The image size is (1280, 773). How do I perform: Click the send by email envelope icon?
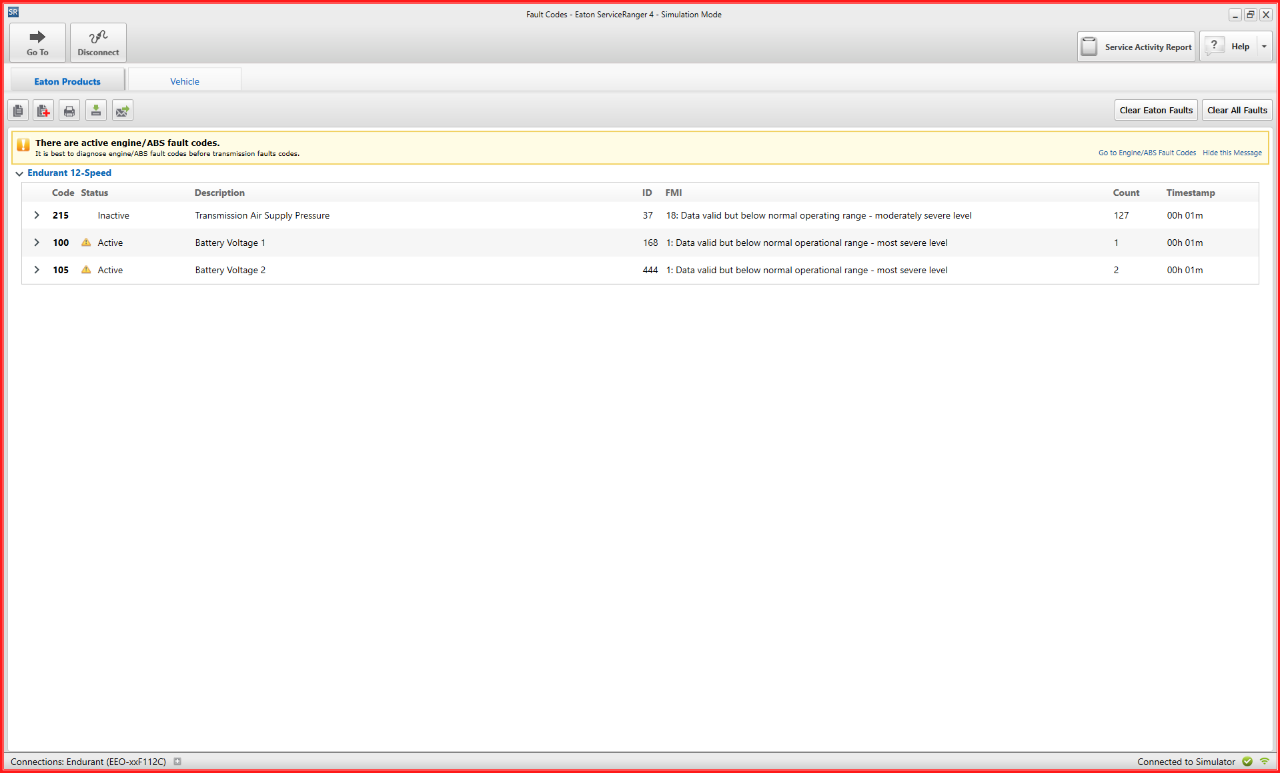tap(122, 111)
